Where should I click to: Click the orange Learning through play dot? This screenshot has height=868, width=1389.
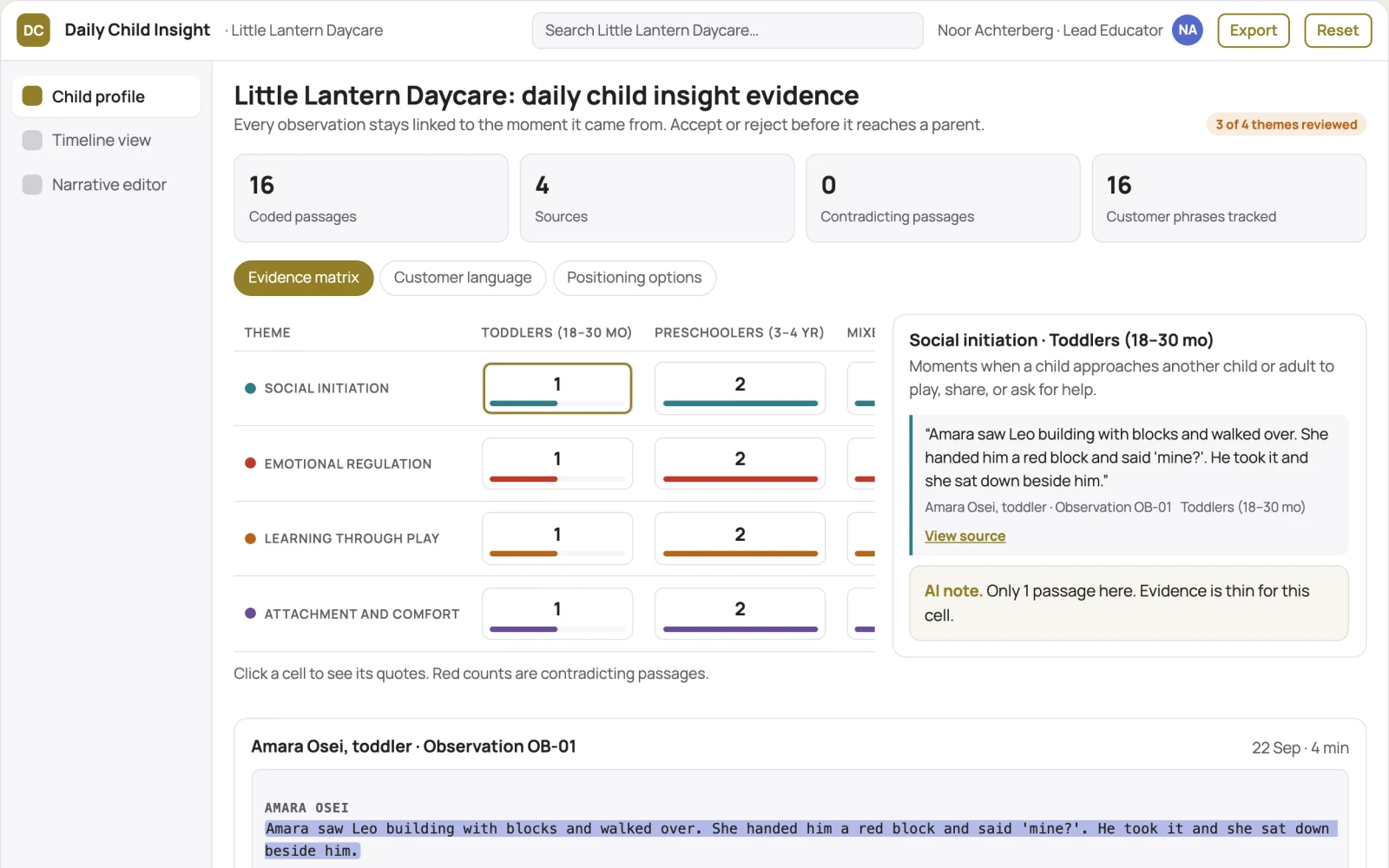coord(250,538)
